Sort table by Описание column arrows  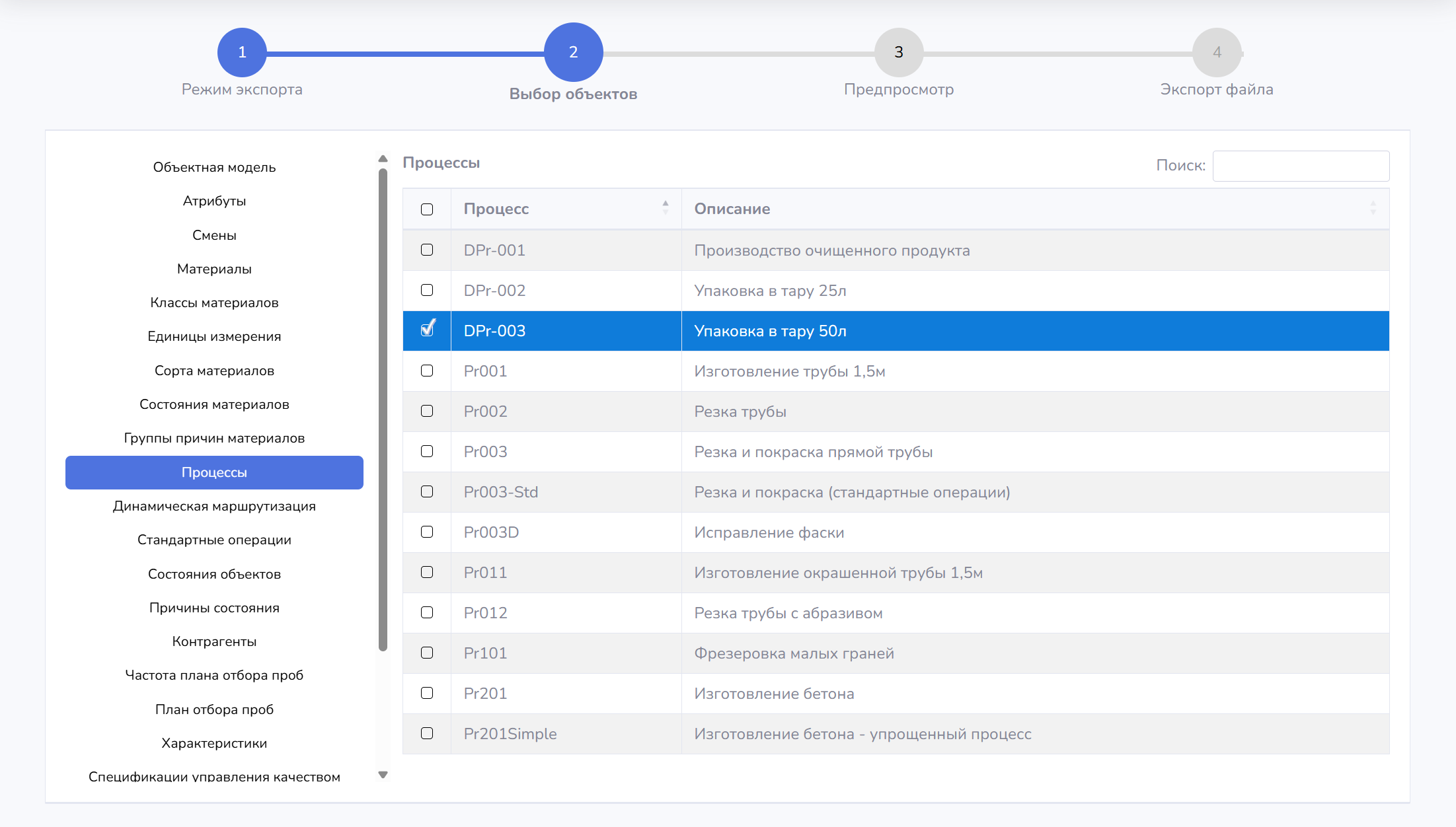tap(1373, 208)
